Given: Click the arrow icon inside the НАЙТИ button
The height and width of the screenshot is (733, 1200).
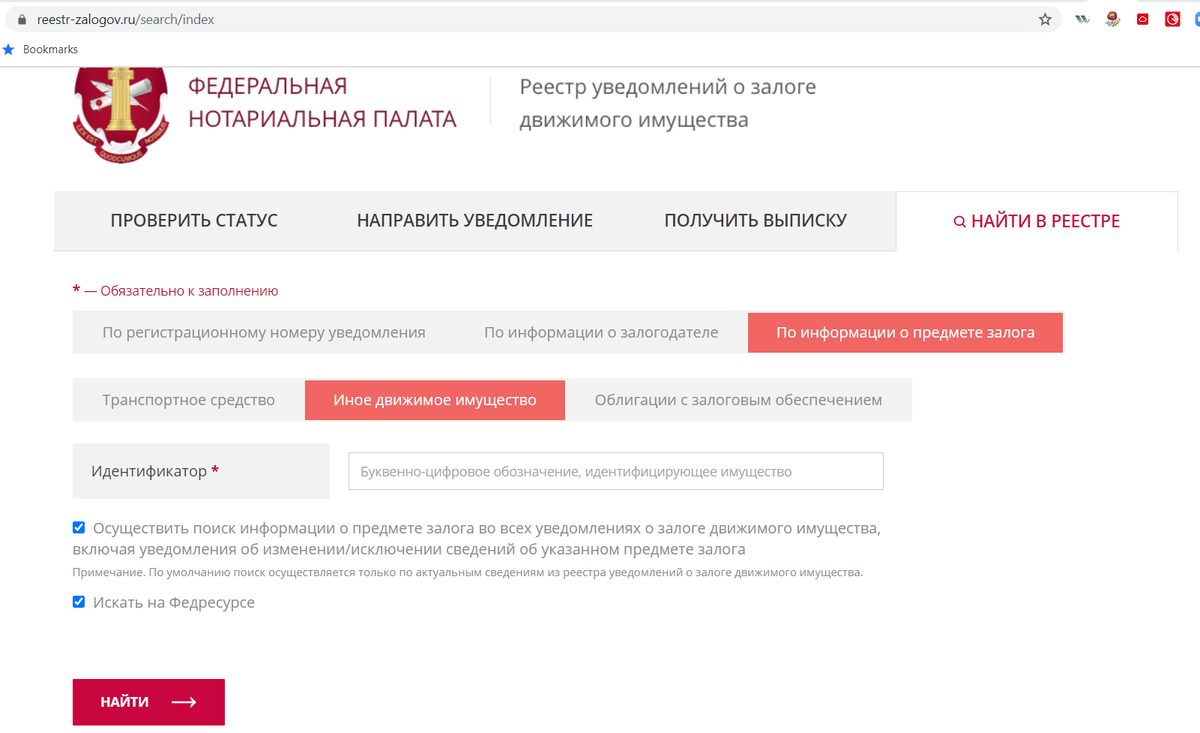Looking at the screenshot, I should pyautogui.click(x=184, y=702).
